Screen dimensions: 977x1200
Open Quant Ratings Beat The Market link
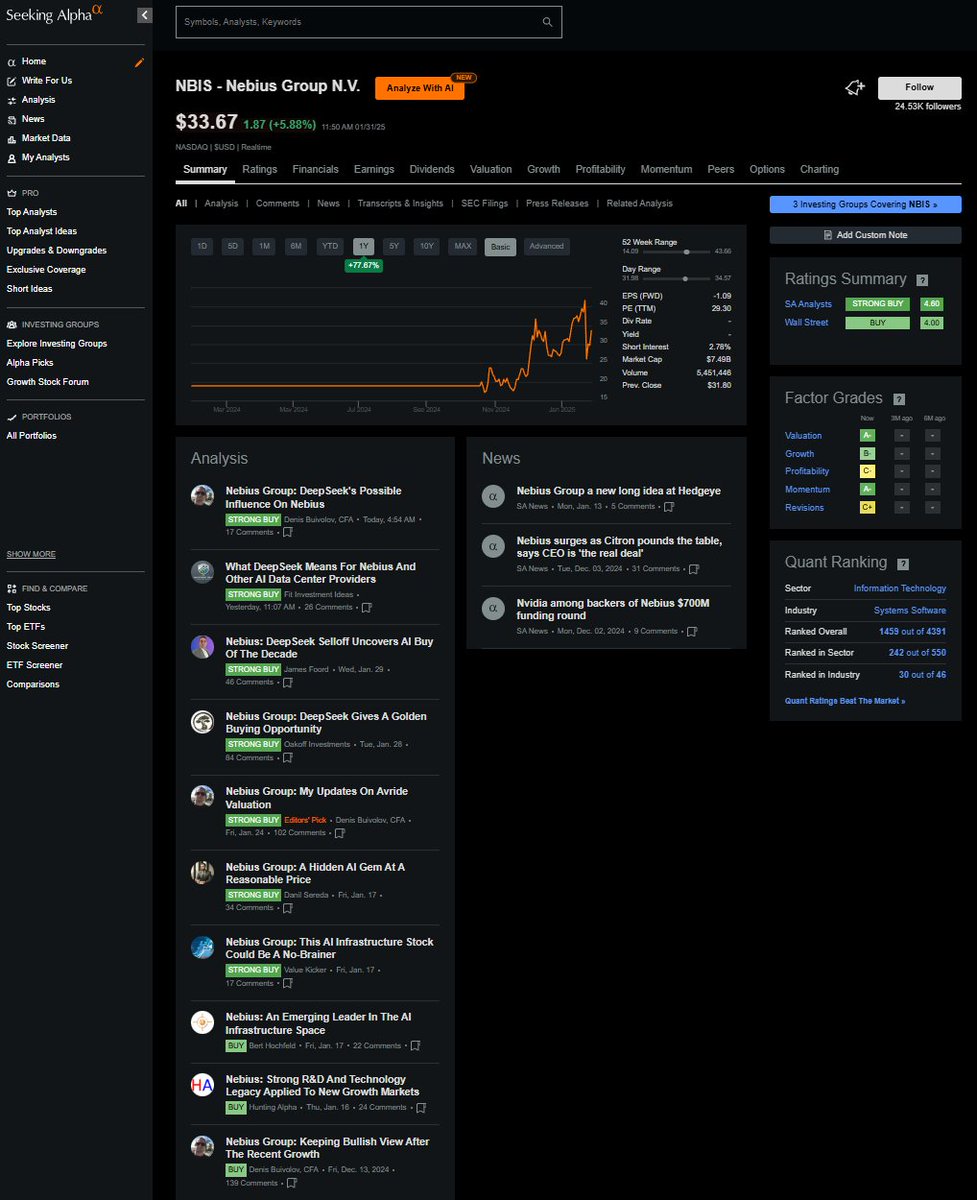click(x=845, y=701)
